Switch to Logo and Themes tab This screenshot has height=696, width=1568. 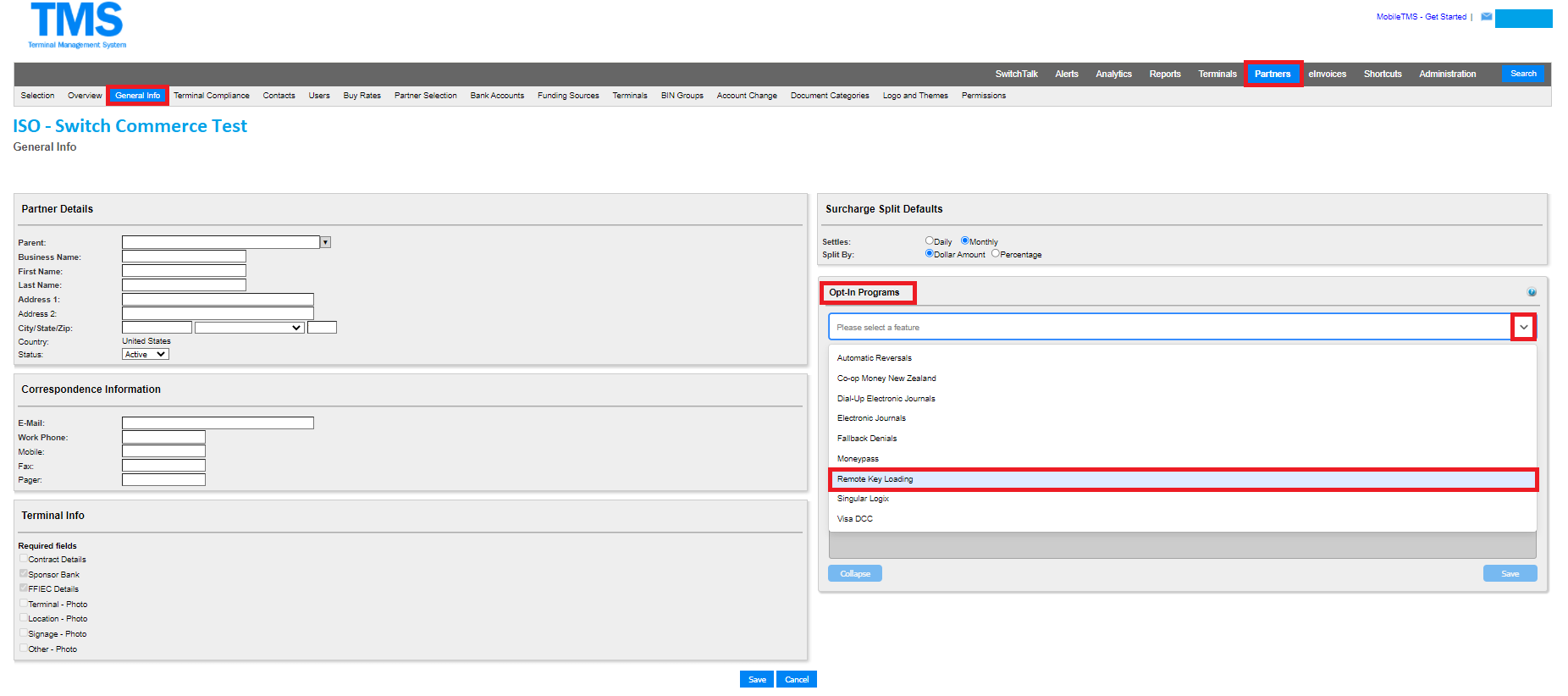click(x=915, y=96)
